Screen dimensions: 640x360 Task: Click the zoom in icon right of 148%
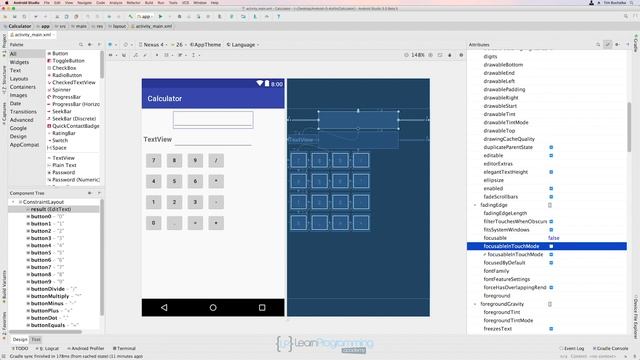(x=430, y=55)
